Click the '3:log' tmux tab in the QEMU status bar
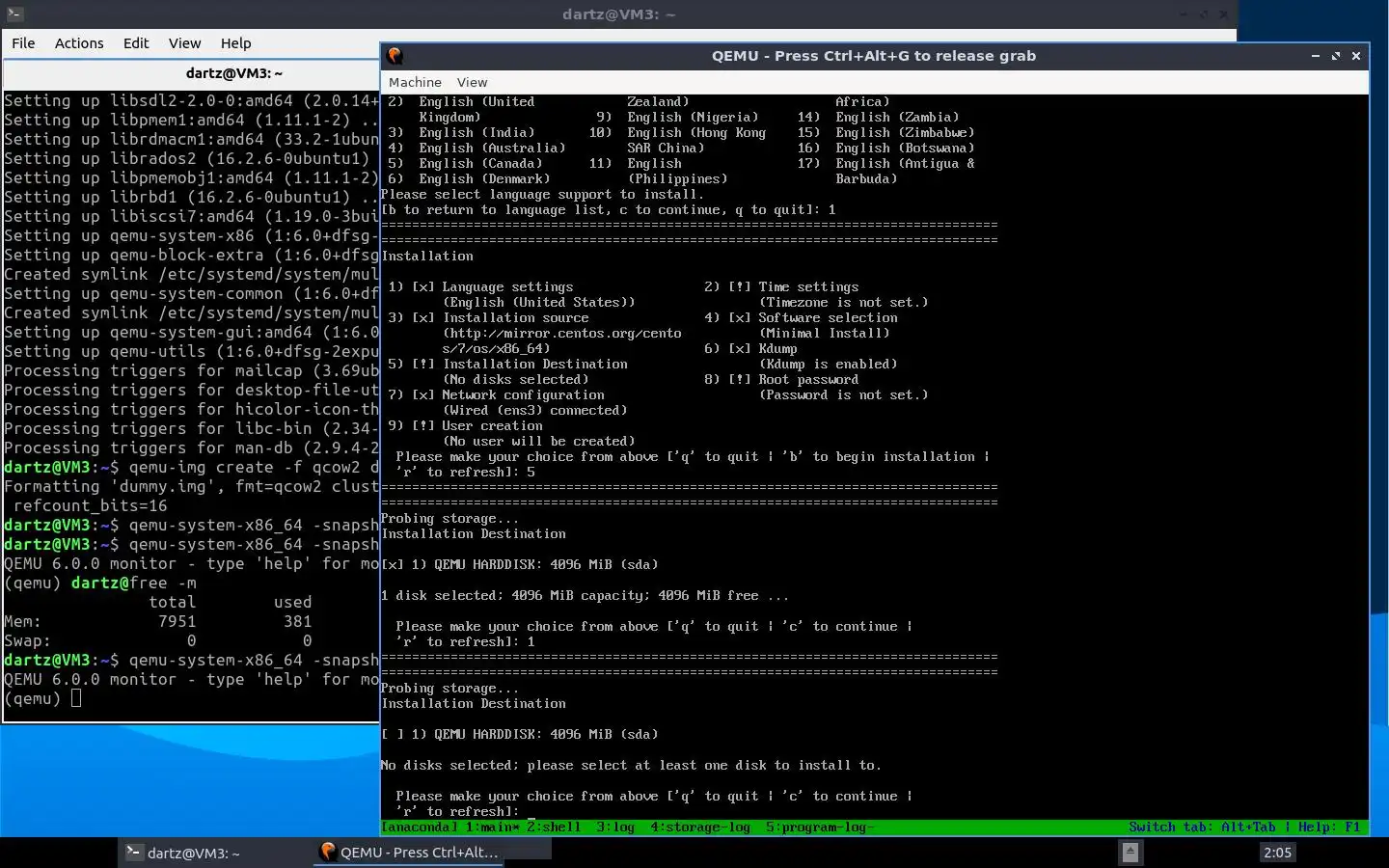The width and height of the screenshot is (1389, 868). (x=615, y=827)
